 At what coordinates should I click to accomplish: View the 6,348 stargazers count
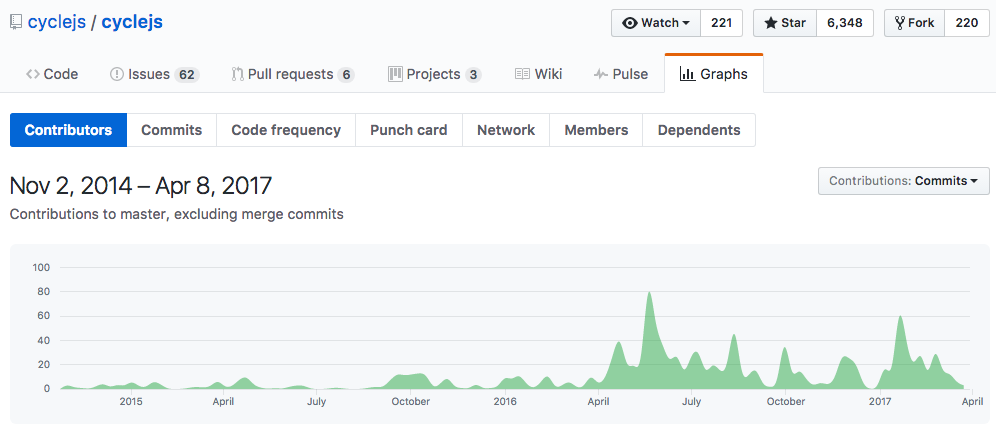tap(845, 23)
